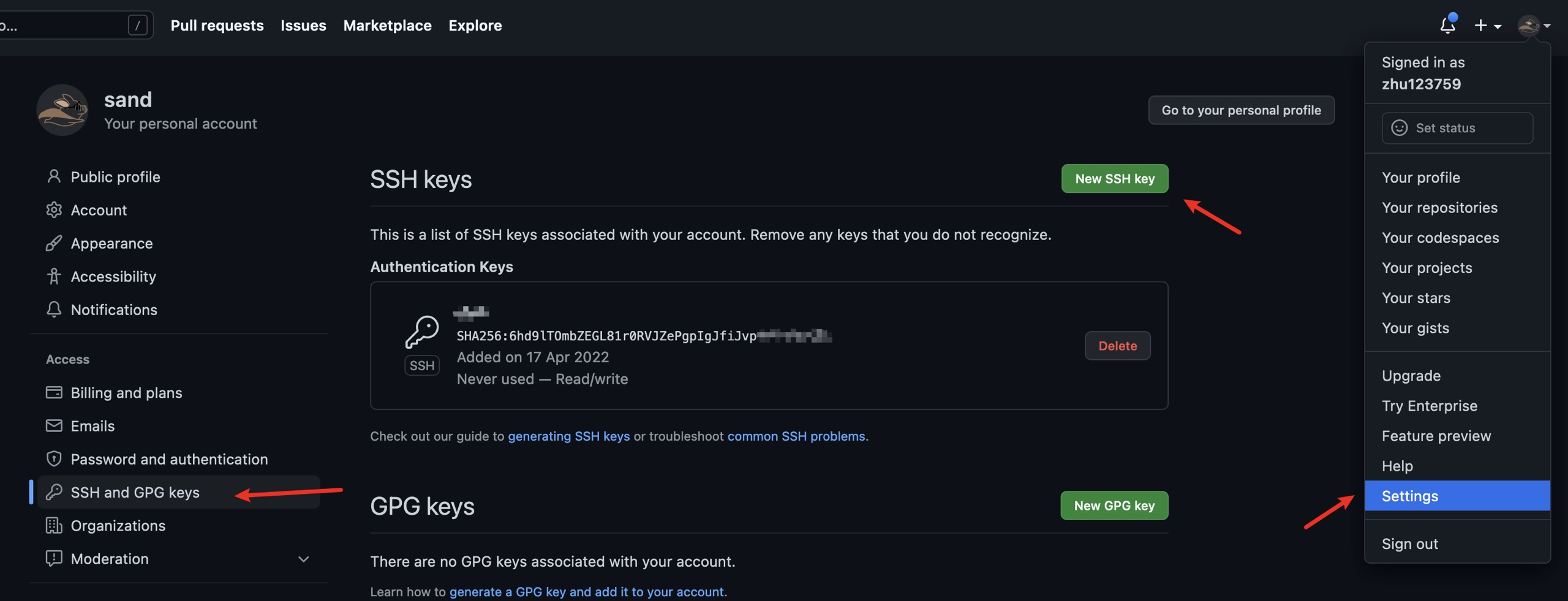Click Sign out in user menu

pyautogui.click(x=1457, y=543)
